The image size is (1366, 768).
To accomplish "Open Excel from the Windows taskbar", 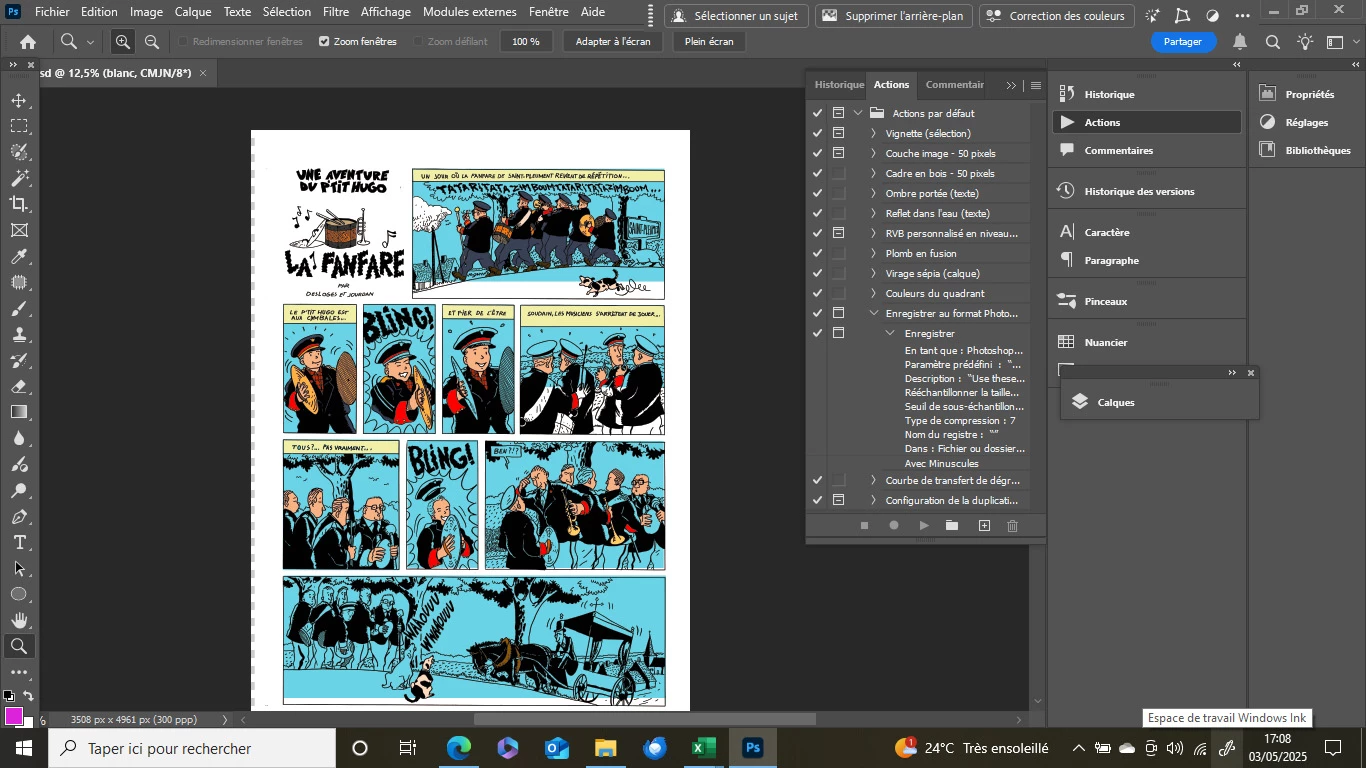I will click(x=703, y=748).
